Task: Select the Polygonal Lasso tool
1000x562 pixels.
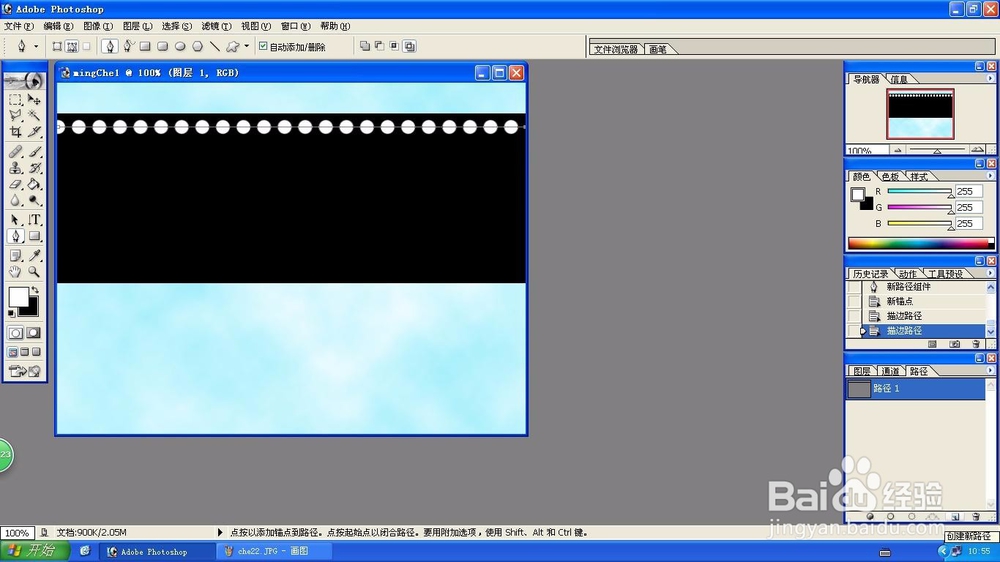Action: (15, 115)
